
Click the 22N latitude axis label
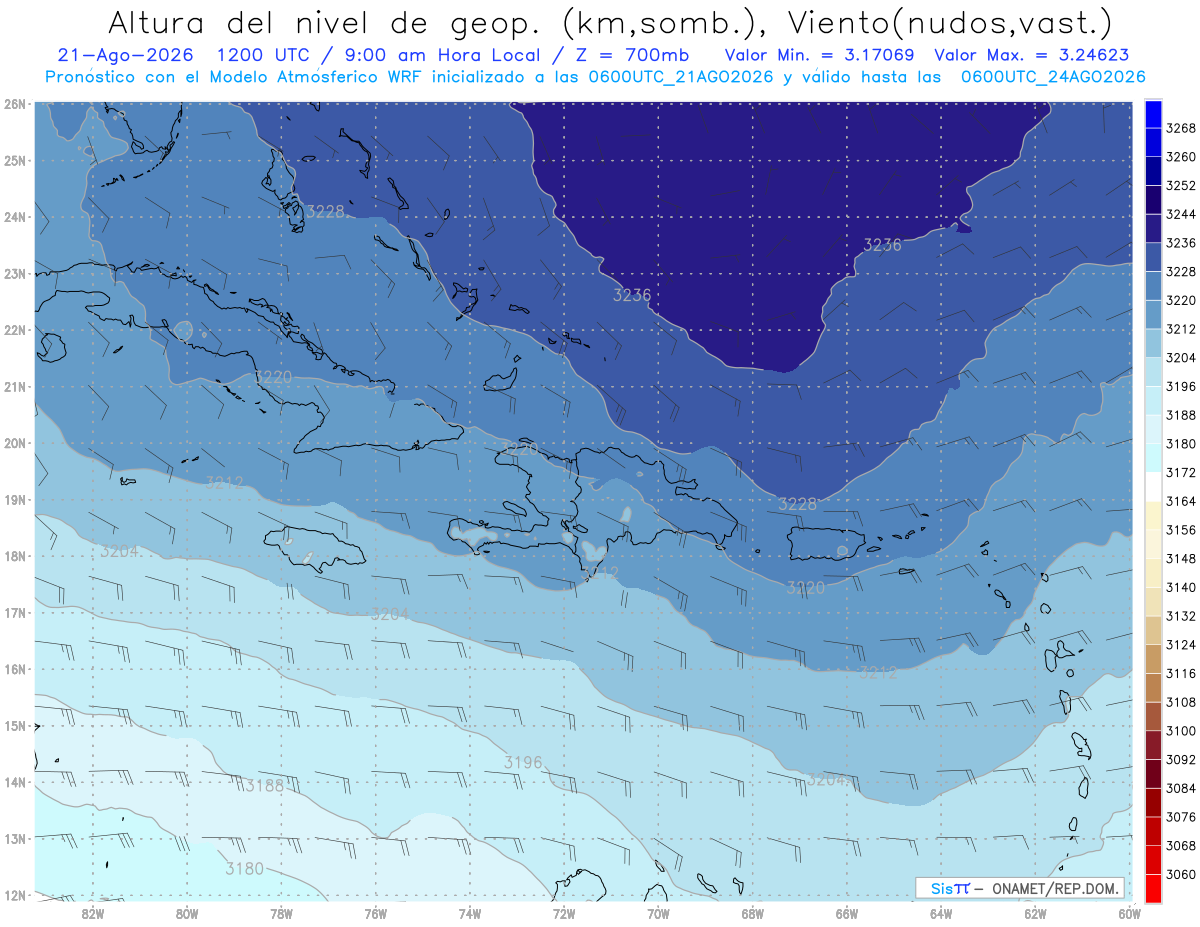(x=14, y=330)
